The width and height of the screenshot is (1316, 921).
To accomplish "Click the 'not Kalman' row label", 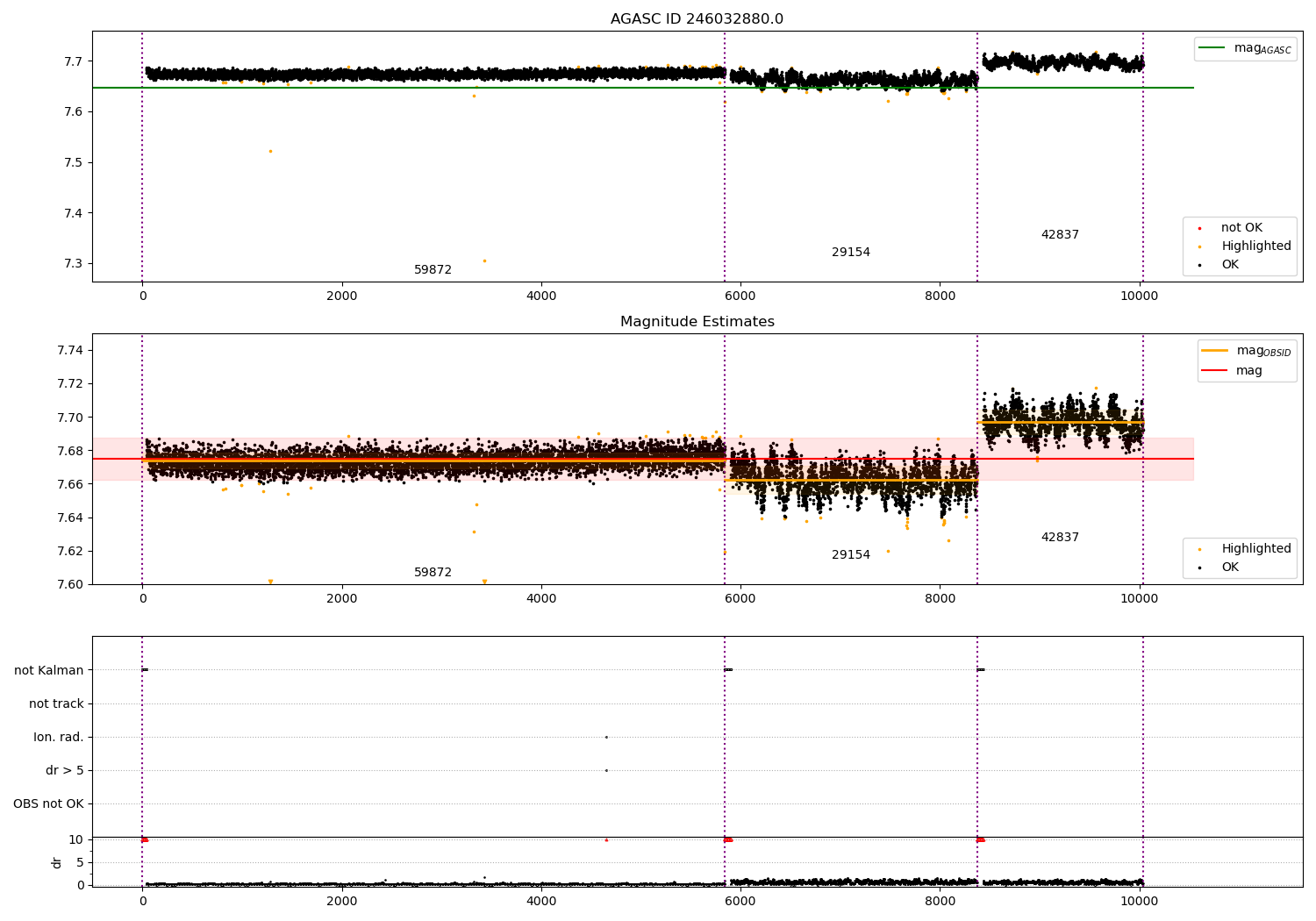I will 49,670.
